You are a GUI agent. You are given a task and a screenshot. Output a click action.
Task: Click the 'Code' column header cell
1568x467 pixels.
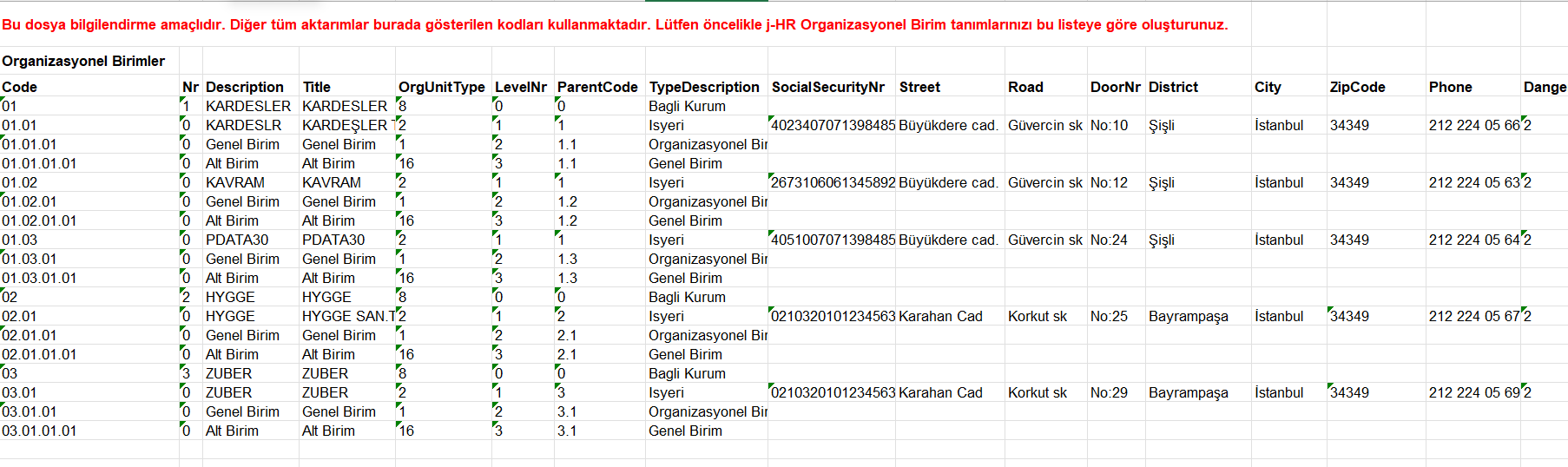[20, 87]
